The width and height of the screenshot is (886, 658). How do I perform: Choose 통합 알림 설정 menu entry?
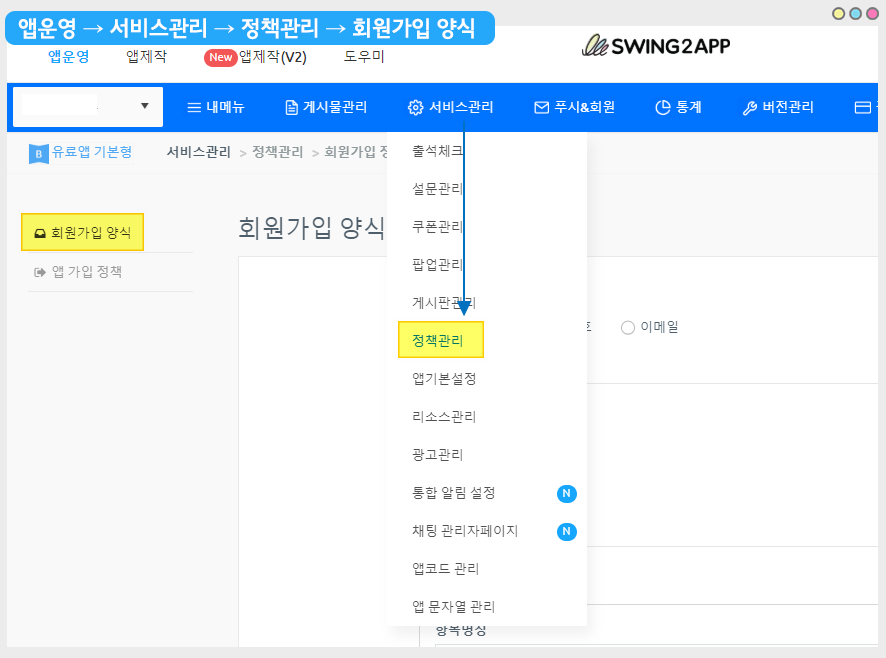(x=453, y=493)
